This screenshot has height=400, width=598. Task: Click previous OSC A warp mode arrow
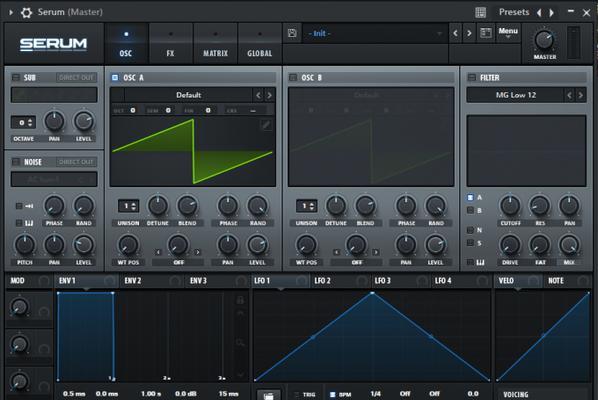(x=158, y=252)
